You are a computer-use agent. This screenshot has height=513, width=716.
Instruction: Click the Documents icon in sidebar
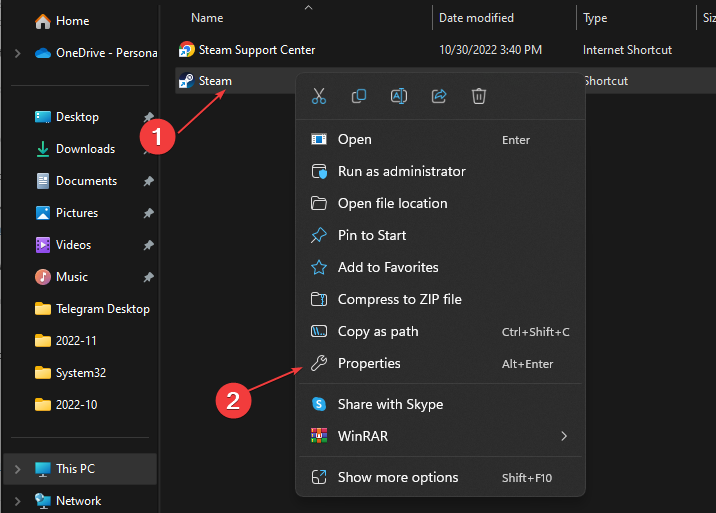[43, 181]
